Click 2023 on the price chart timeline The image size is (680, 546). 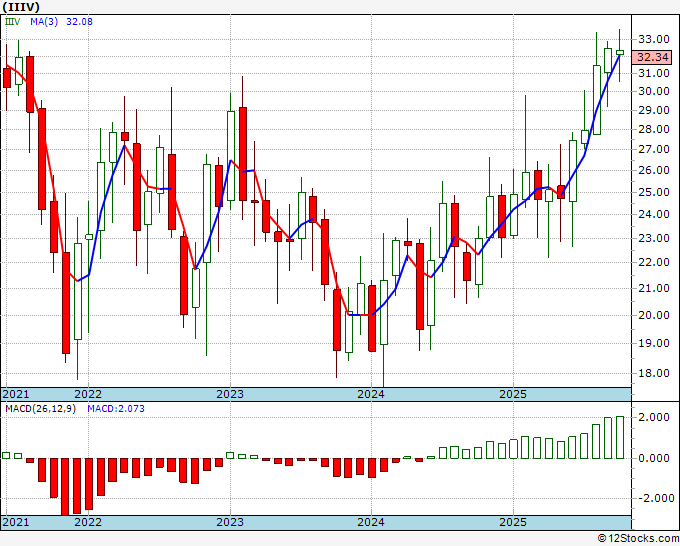(230, 394)
